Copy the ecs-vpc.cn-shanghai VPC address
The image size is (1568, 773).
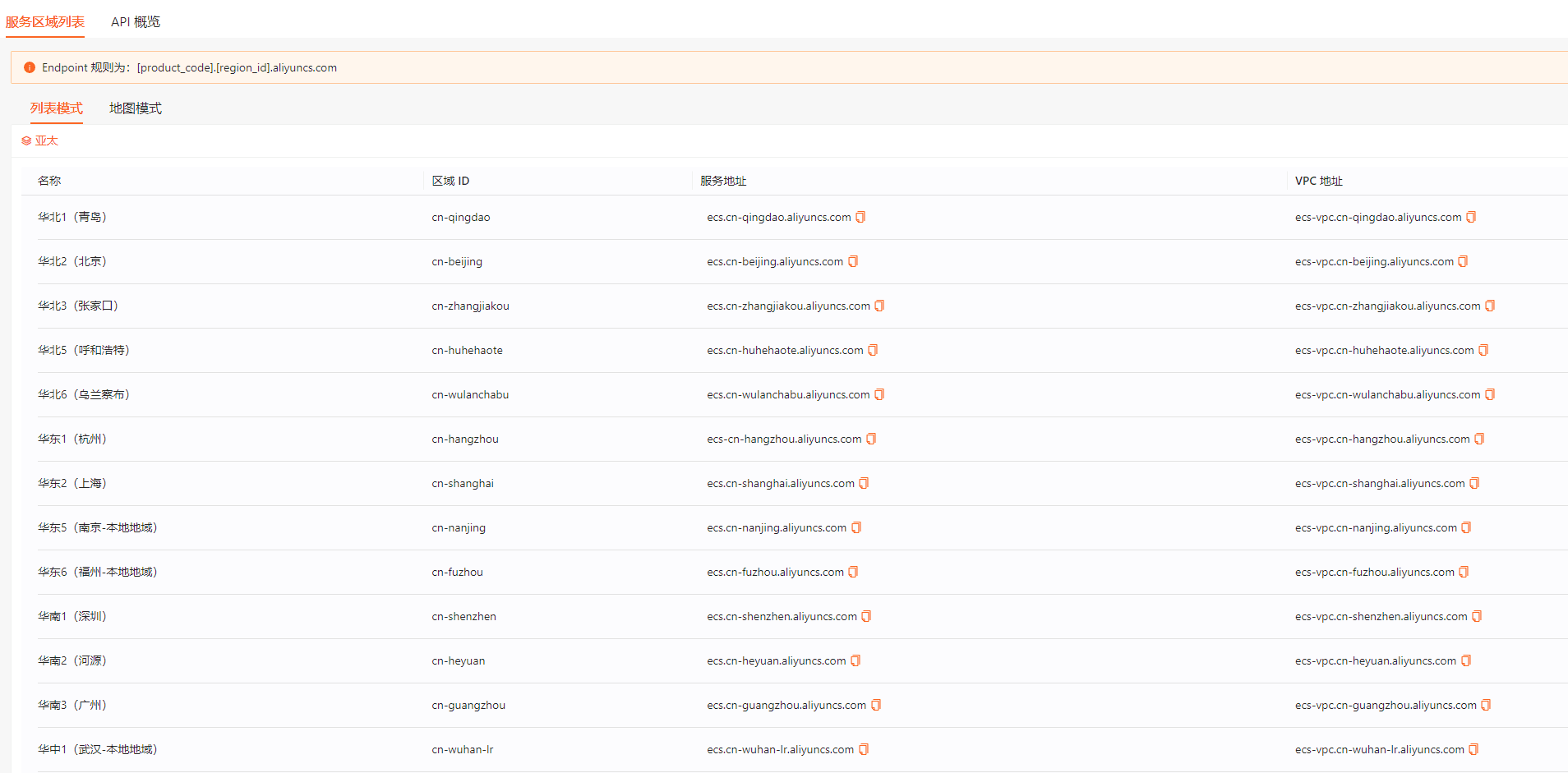[1474, 483]
